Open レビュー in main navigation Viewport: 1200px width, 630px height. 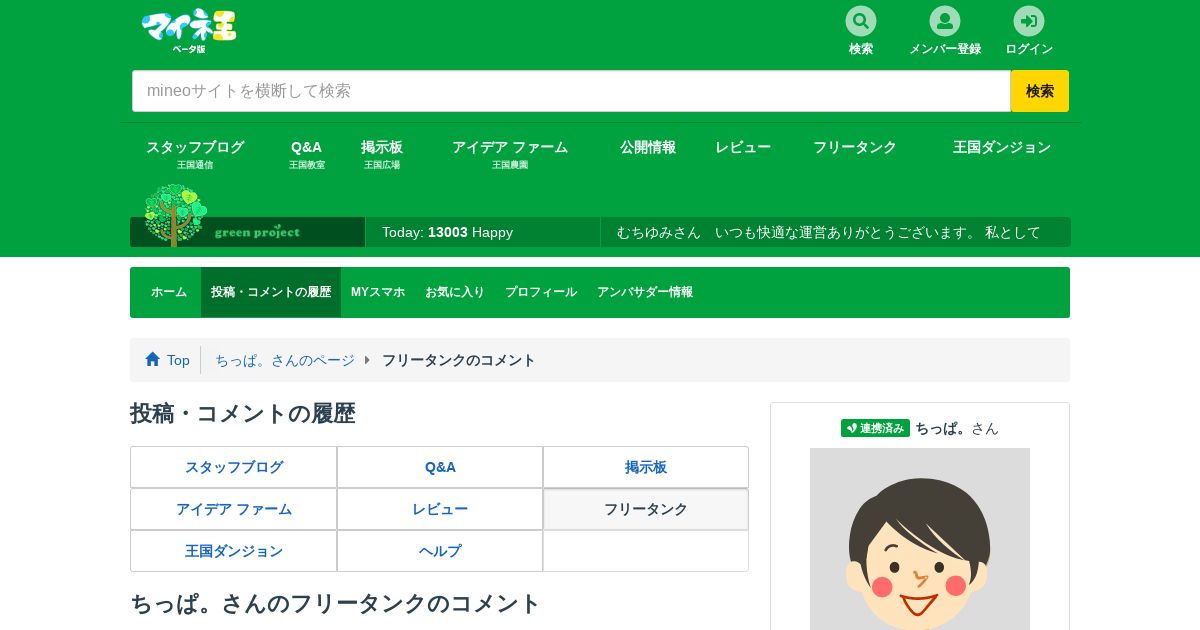743,147
